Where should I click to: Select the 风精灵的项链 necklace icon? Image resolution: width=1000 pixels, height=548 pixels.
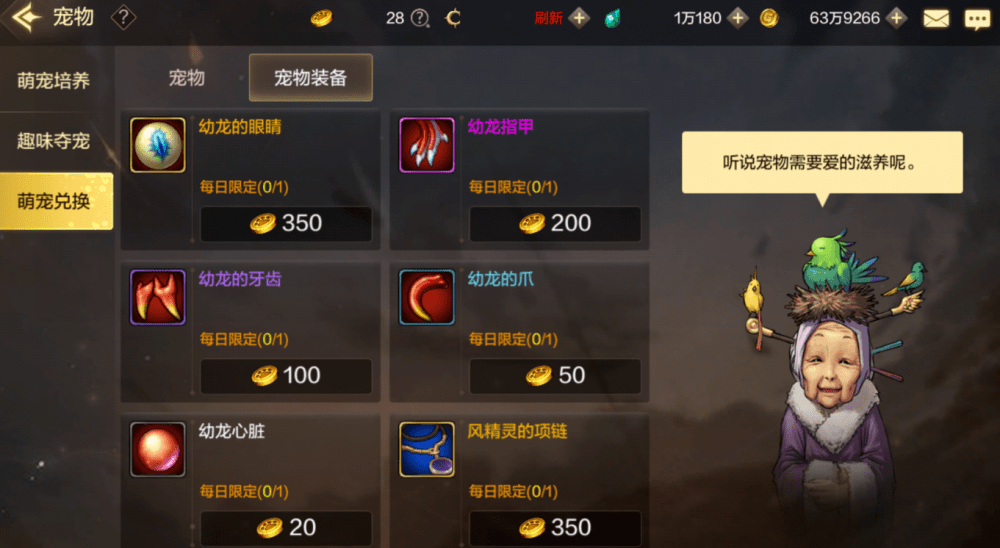click(x=427, y=449)
